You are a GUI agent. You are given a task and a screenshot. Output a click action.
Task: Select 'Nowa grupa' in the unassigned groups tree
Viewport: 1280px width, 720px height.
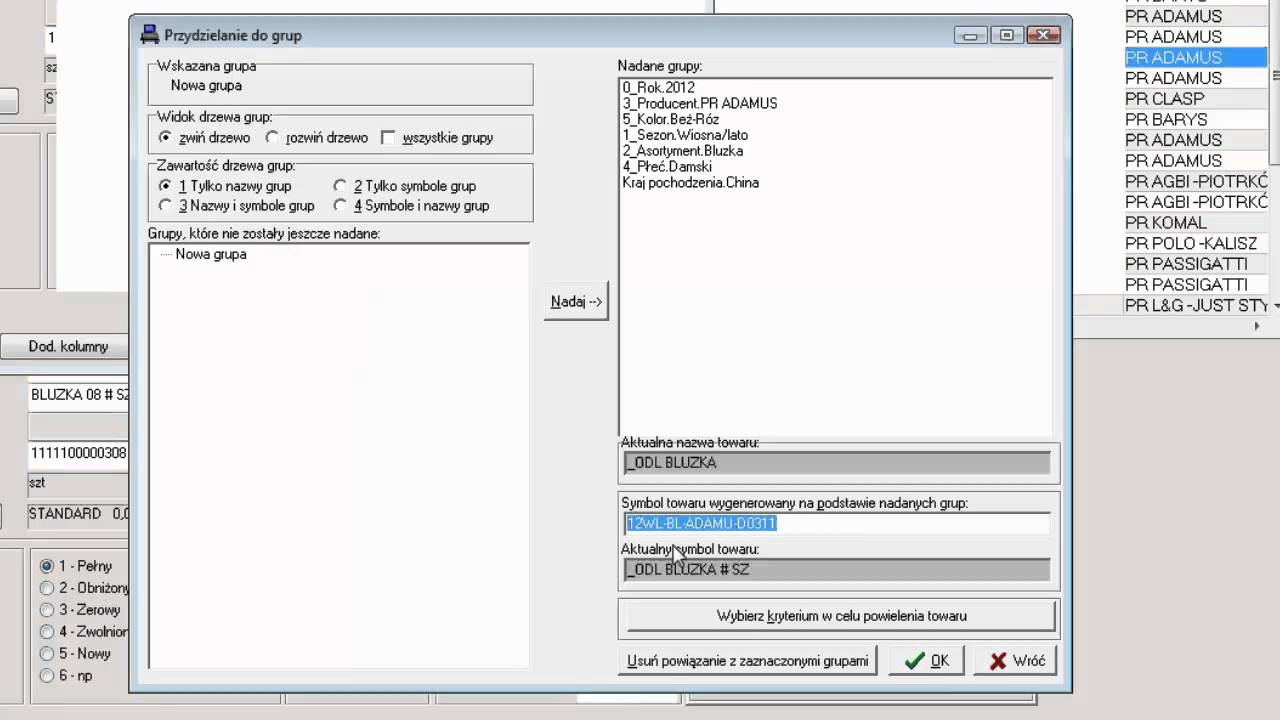[x=211, y=254]
